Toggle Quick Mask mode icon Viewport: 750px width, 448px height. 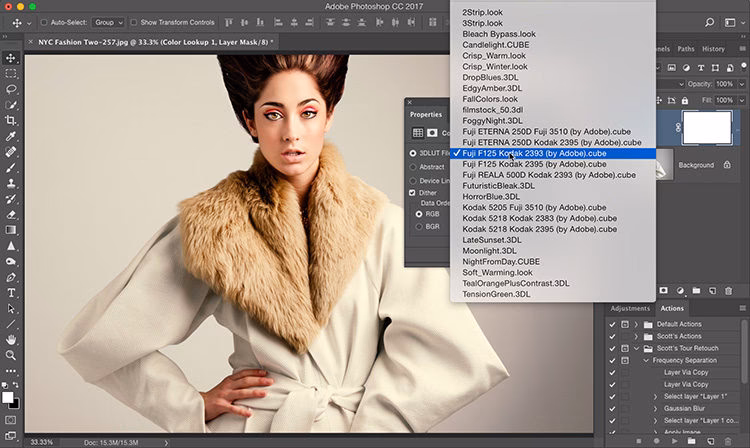pyautogui.click(x=11, y=420)
